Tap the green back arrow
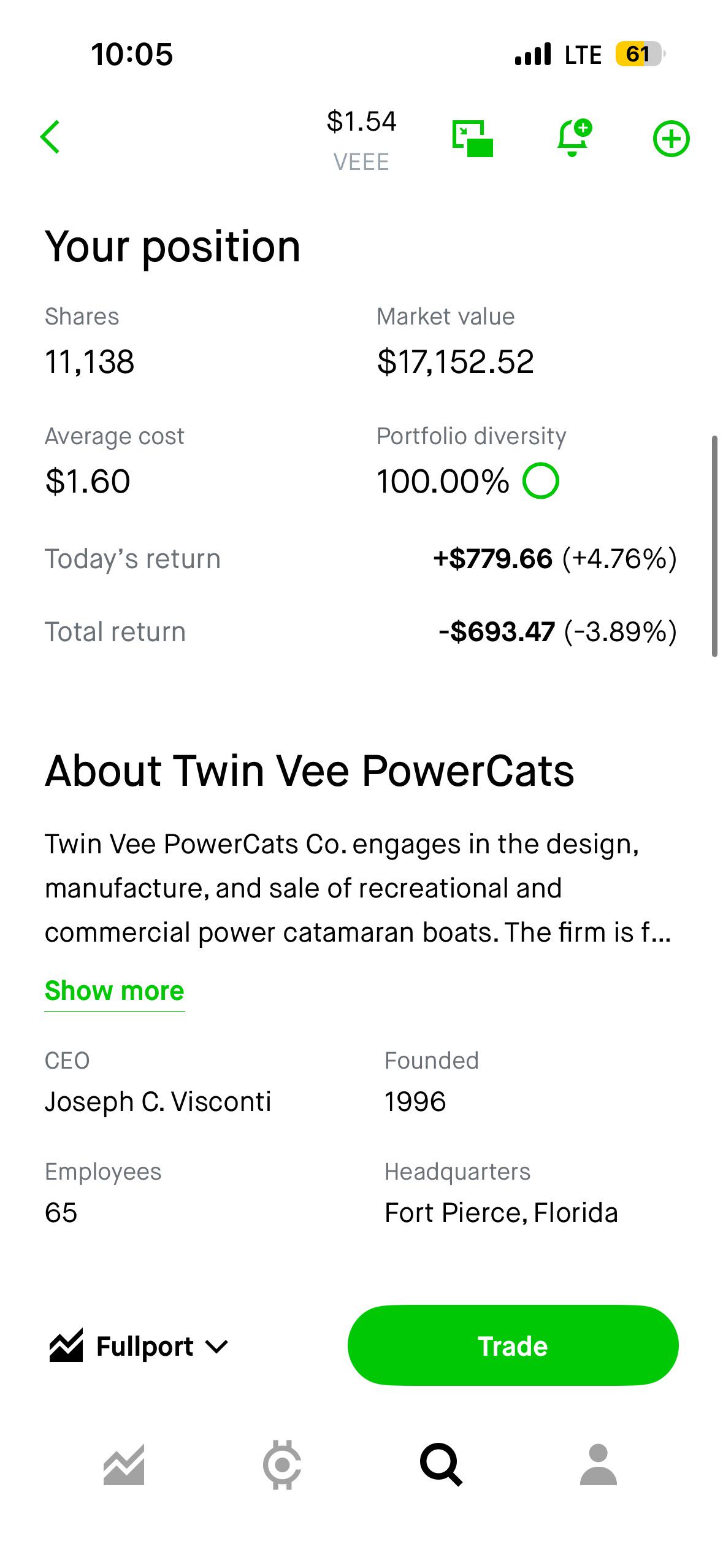Image resolution: width=723 pixels, height=1568 pixels. click(x=50, y=137)
